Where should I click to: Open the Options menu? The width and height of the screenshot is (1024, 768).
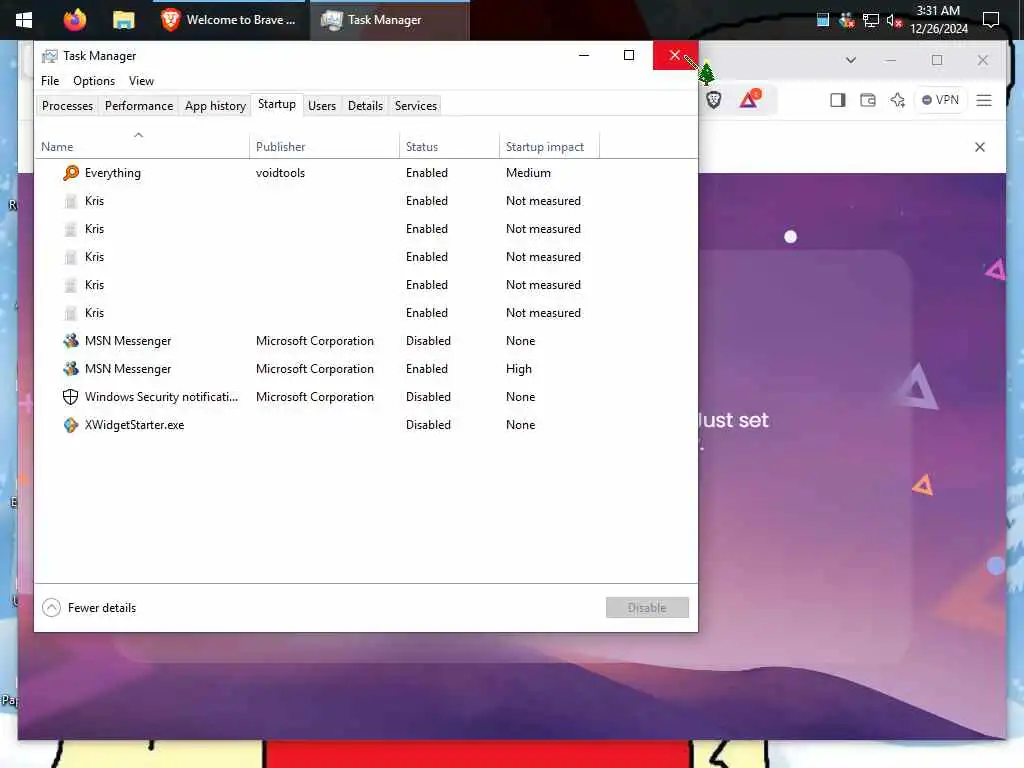click(x=93, y=80)
